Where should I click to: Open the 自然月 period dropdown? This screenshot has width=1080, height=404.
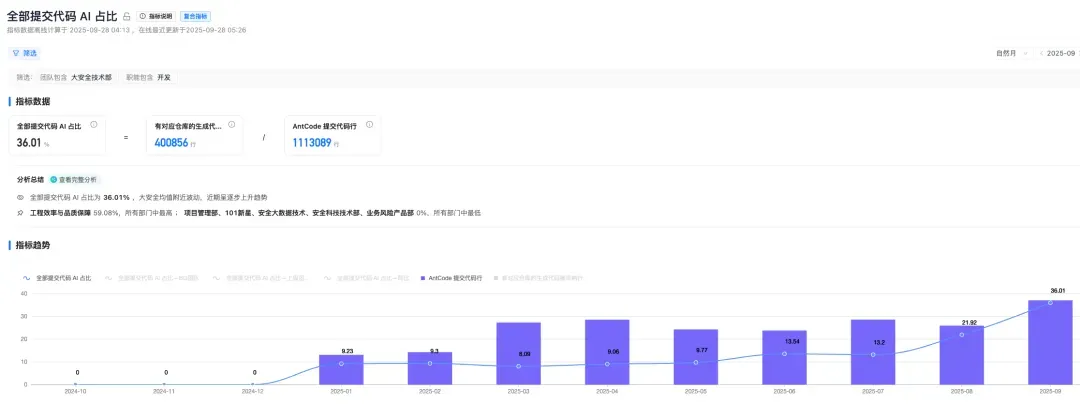[1011, 54]
